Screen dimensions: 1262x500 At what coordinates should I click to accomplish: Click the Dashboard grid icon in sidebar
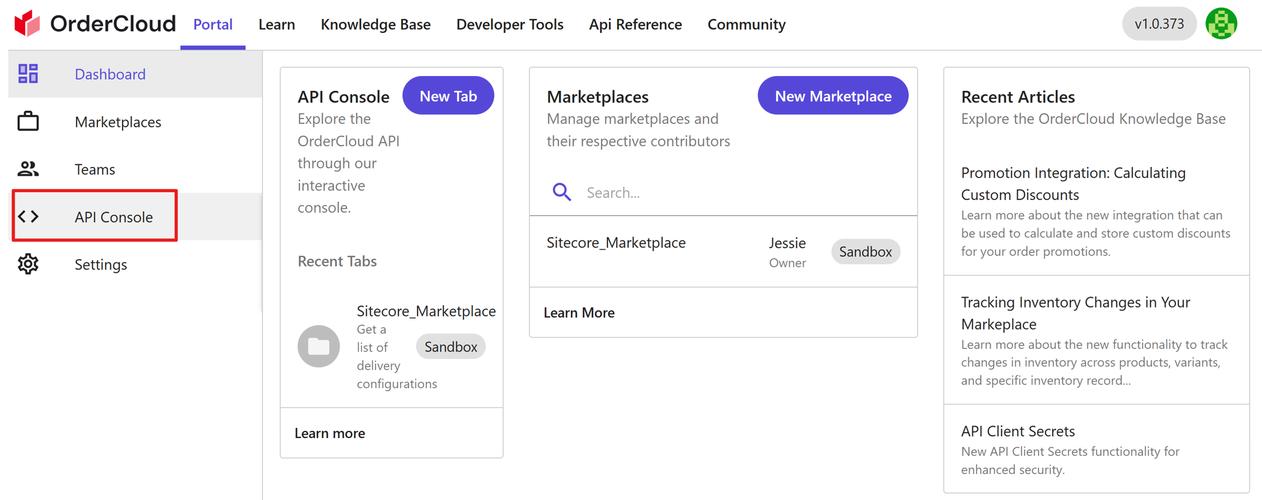pyautogui.click(x=28, y=74)
